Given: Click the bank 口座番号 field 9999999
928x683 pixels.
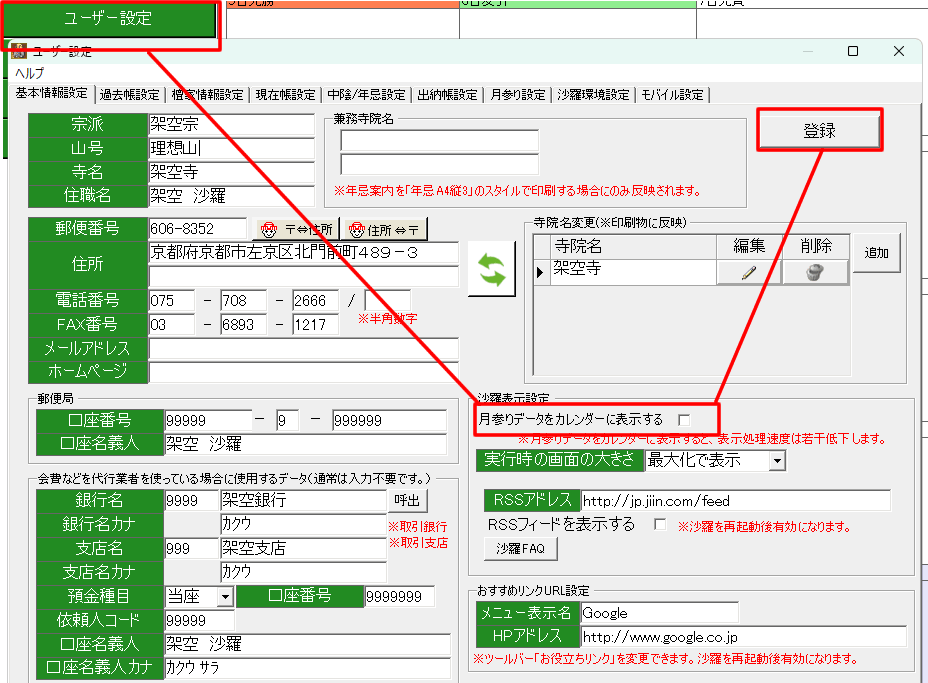Looking at the screenshot, I should pyautogui.click(x=399, y=597).
